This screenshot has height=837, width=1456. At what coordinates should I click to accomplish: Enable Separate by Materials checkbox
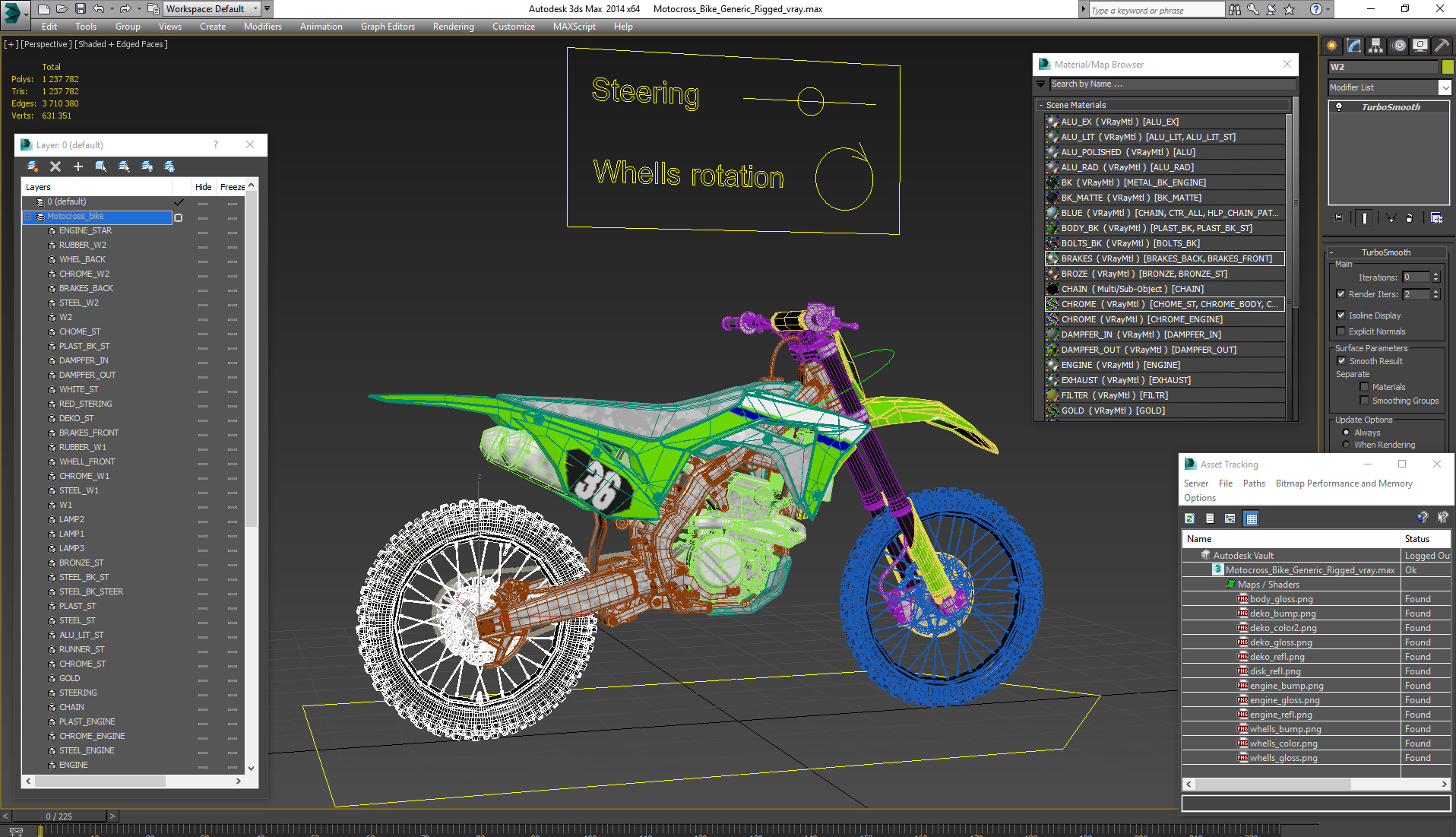point(1365,387)
